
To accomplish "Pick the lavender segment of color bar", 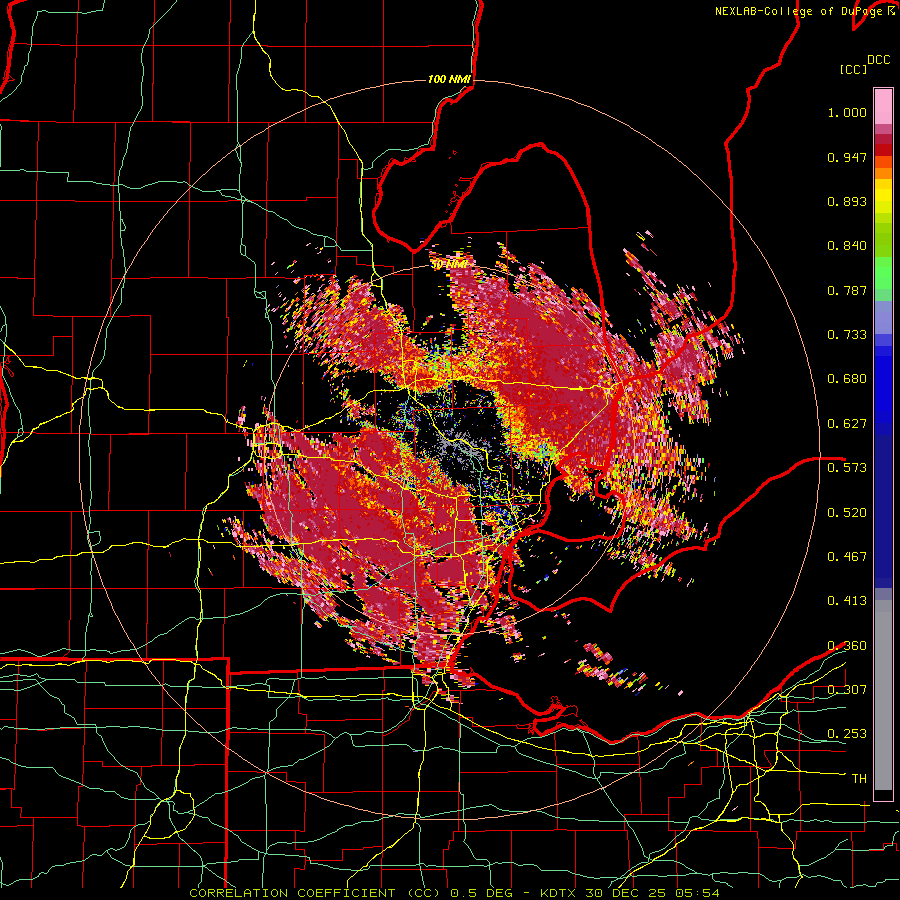I will (883, 317).
